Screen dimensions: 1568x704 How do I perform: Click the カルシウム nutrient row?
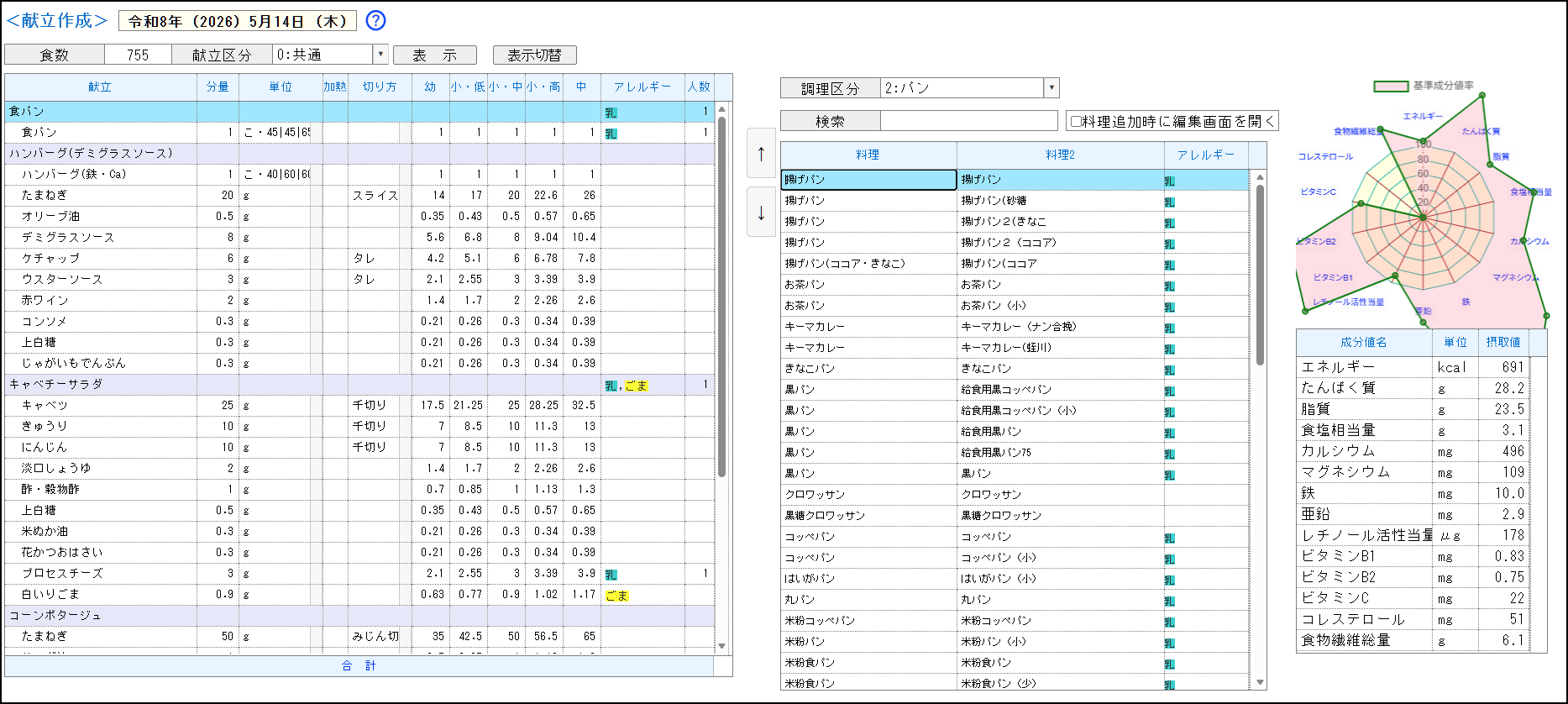1413,451
